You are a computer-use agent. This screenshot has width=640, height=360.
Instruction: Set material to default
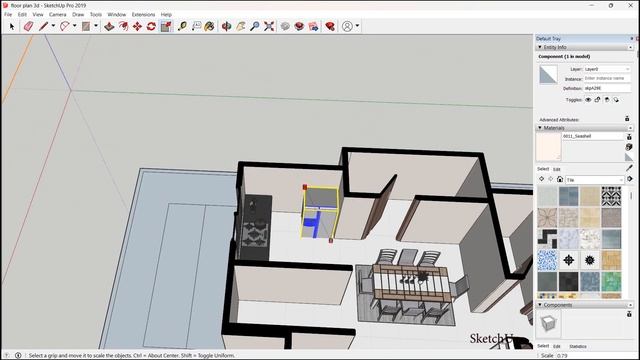click(629, 157)
